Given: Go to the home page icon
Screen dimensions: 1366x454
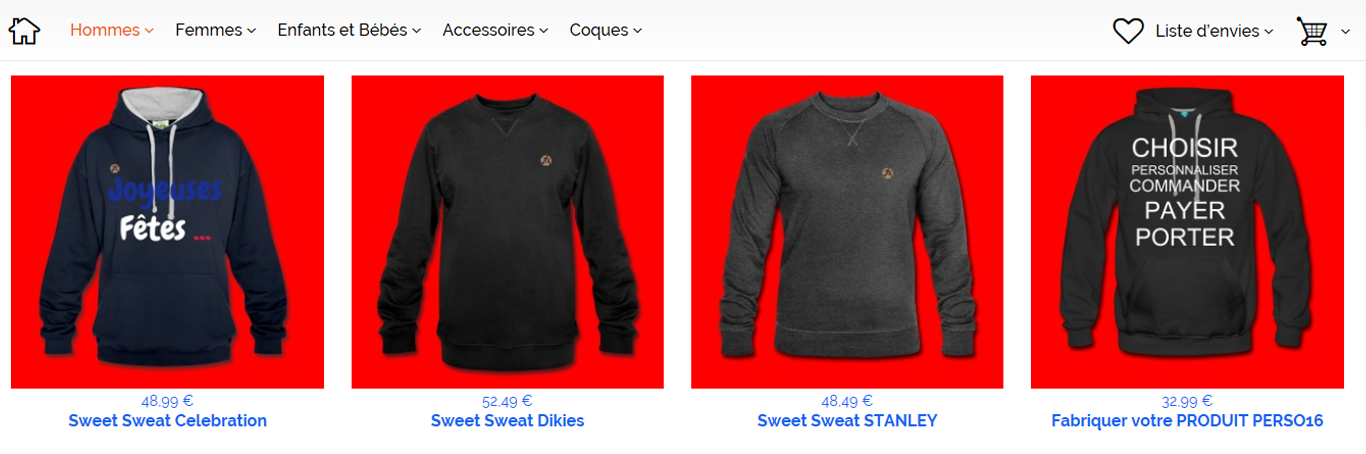Looking at the screenshot, I should (x=24, y=30).
